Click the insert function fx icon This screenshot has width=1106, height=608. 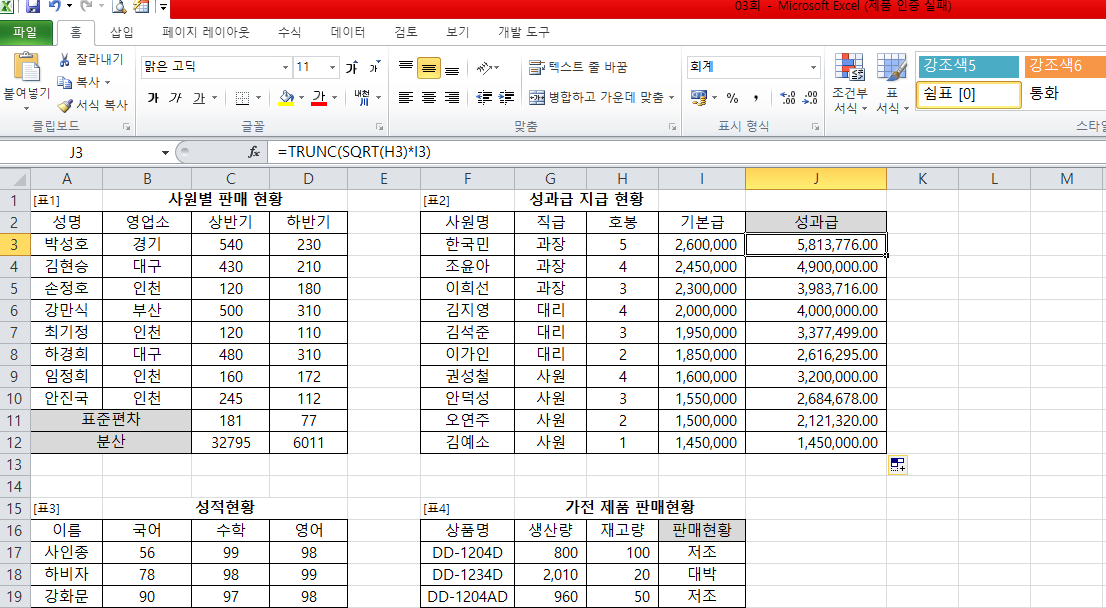254,152
